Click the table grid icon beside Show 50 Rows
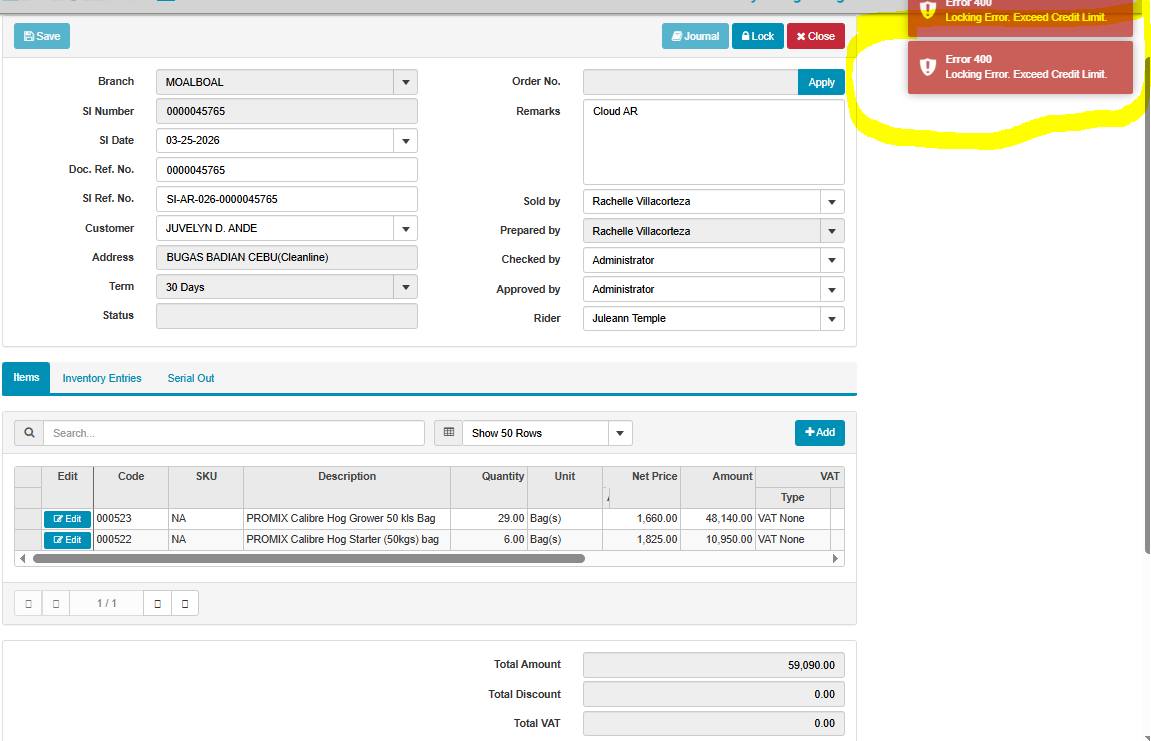 click(448, 433)
